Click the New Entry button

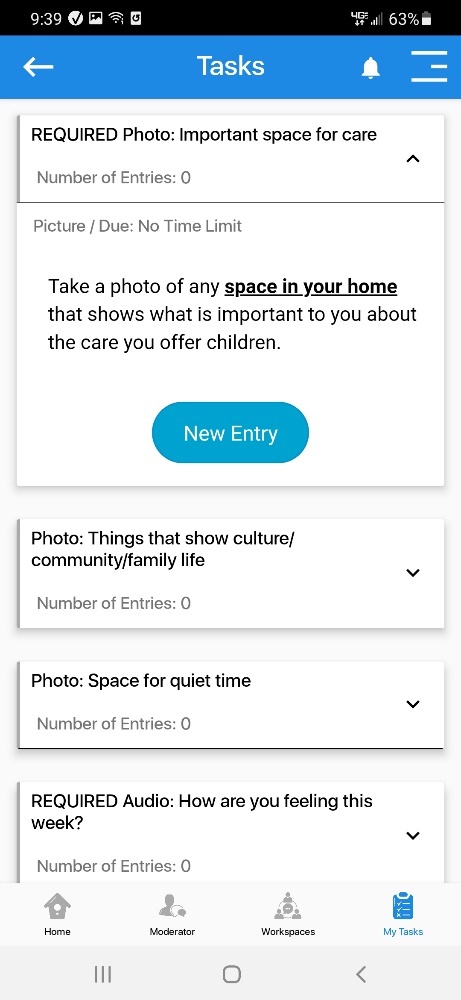point(230,433)
